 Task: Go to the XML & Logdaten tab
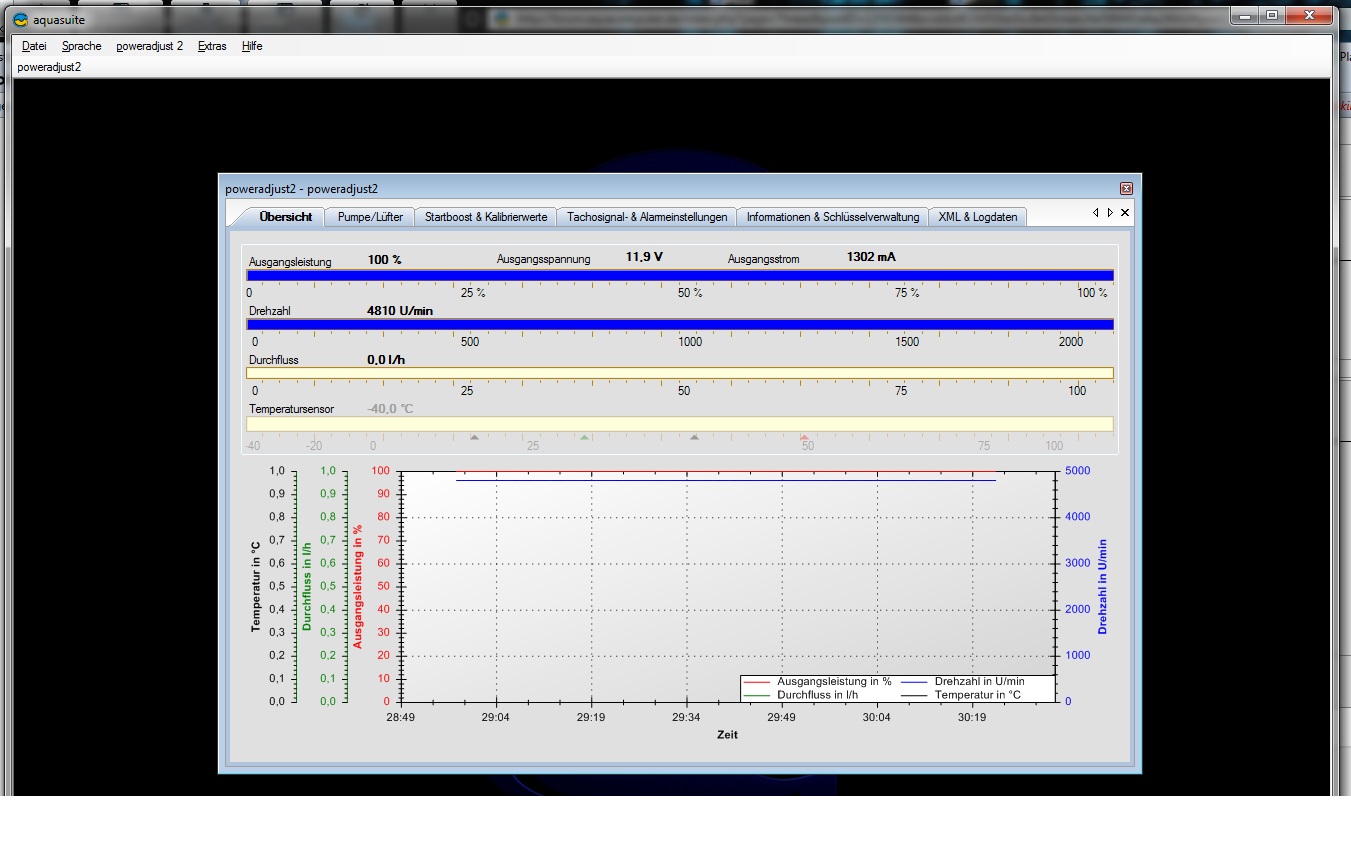pyautogui.click(x=977, y=217)
